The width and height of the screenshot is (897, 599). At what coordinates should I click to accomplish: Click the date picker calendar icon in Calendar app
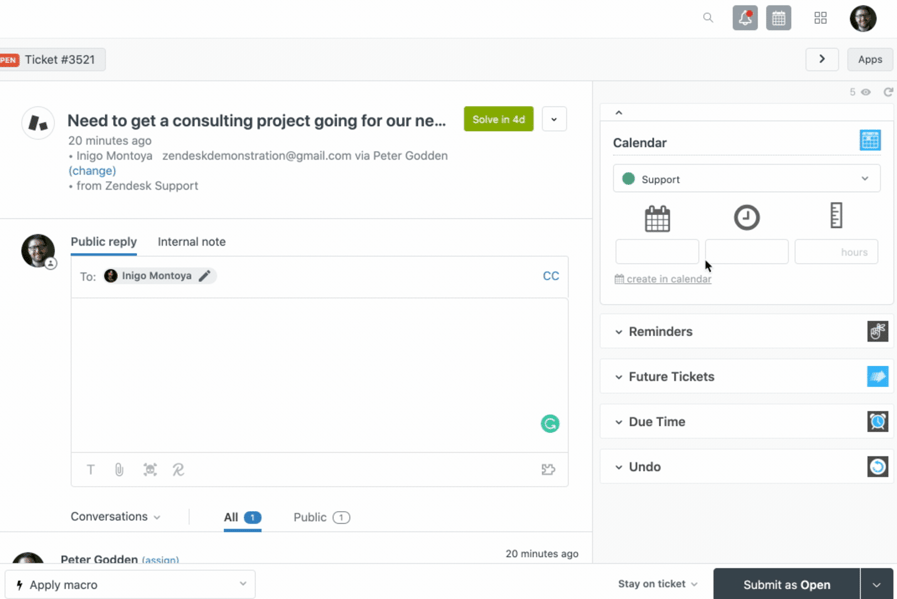[657, 218]
